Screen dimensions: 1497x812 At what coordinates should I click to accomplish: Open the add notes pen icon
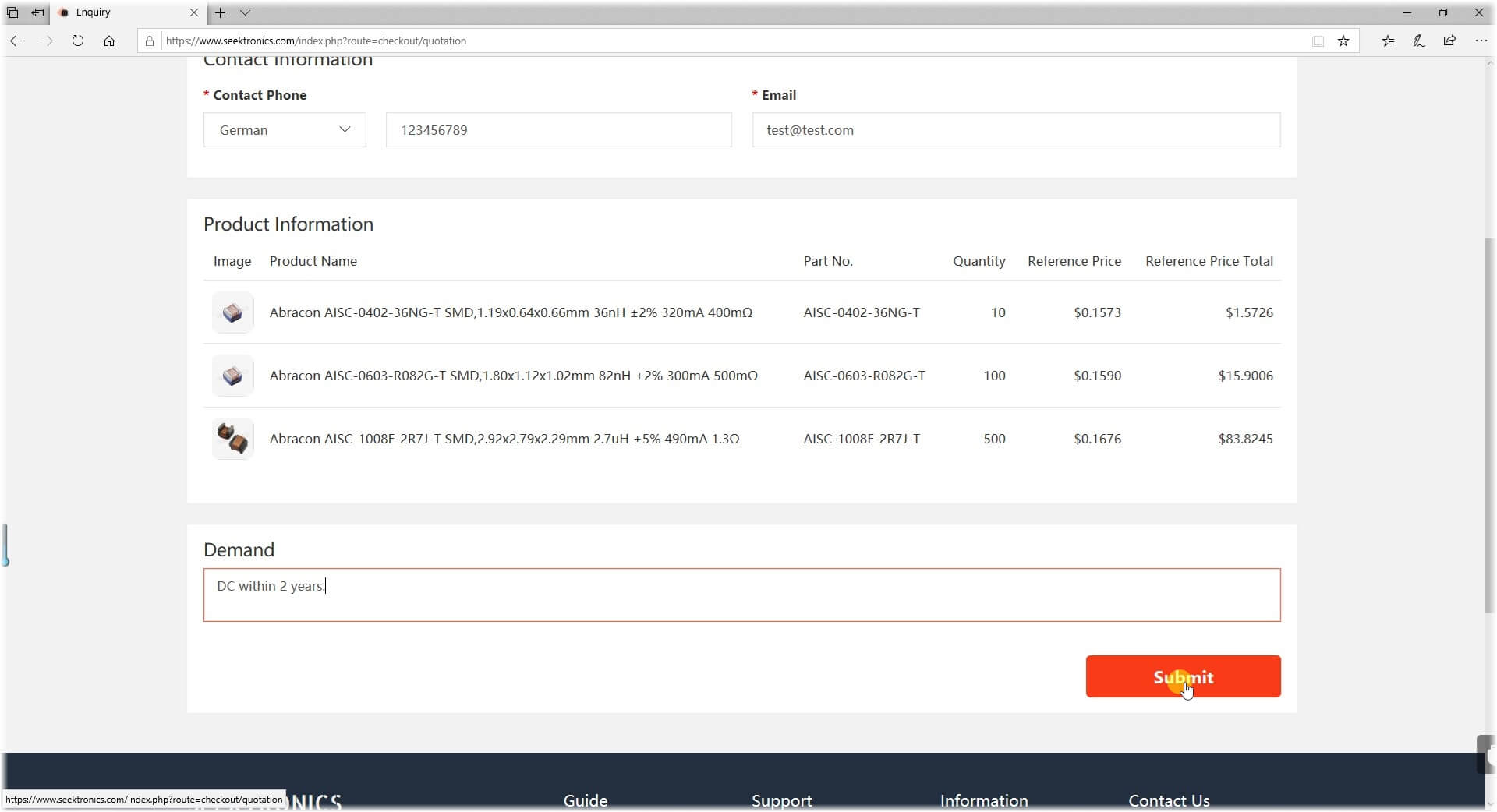pyautogui.click(x=1419, y=41)
